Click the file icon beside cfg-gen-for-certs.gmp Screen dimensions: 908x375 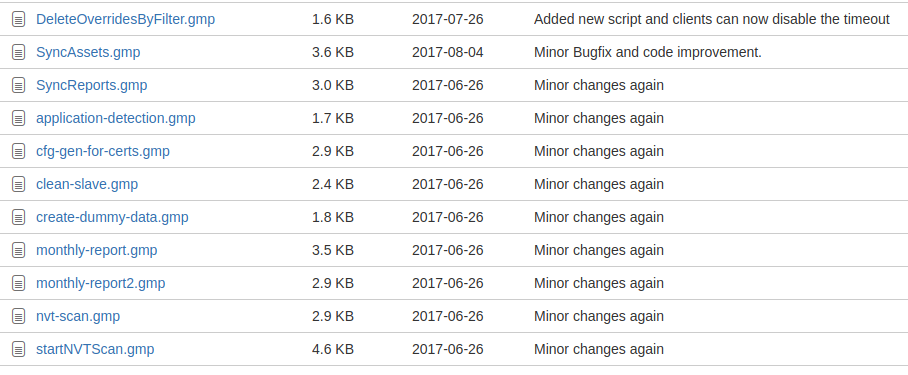19,151
